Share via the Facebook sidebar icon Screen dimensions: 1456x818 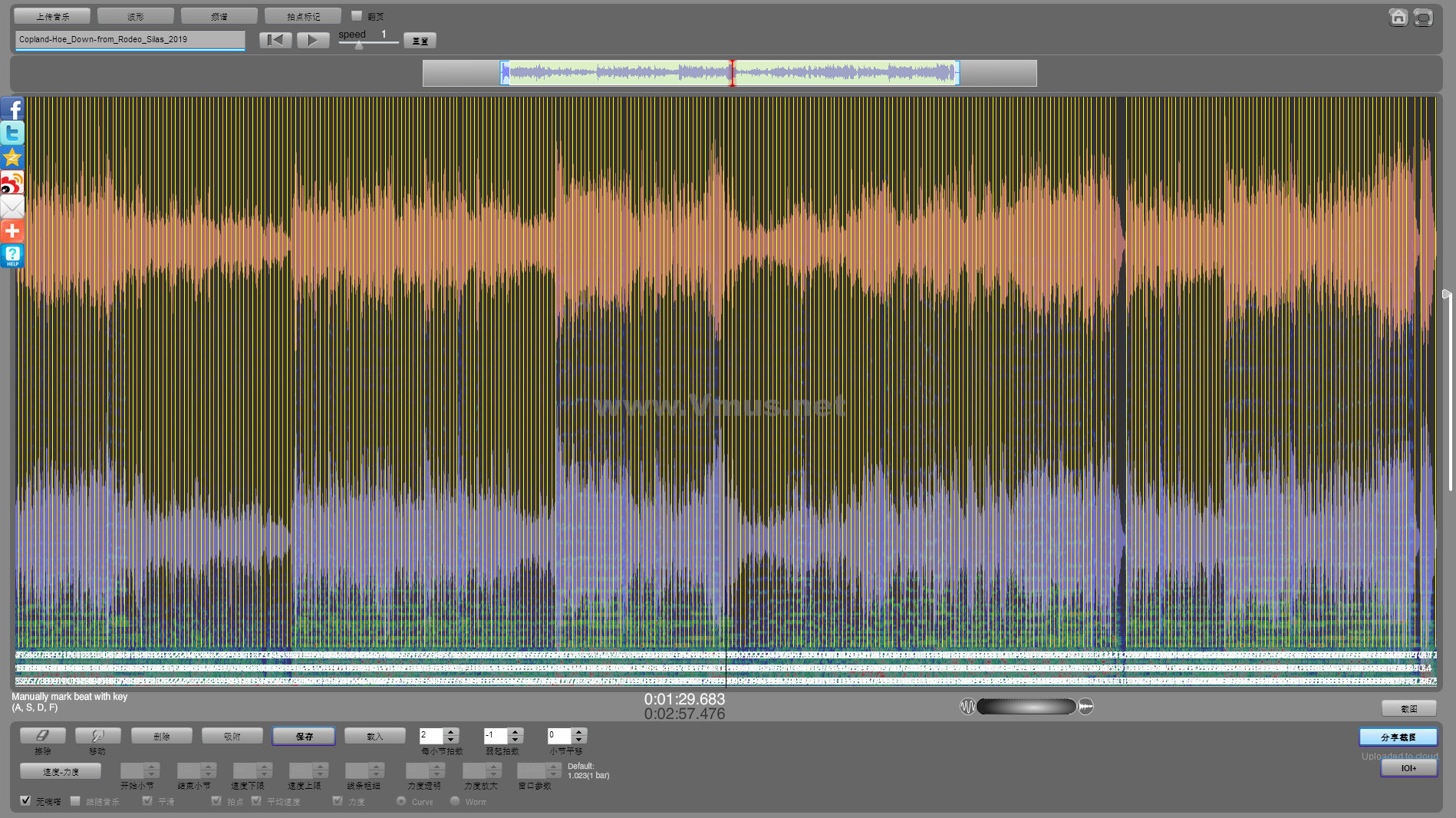[12, 109]
